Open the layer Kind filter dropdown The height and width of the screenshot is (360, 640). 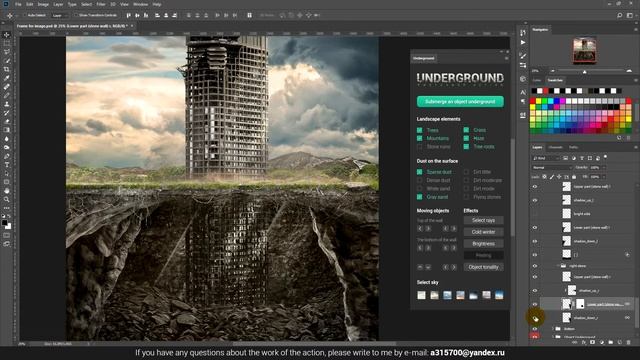pyautogui.click(x=546, y=158)
